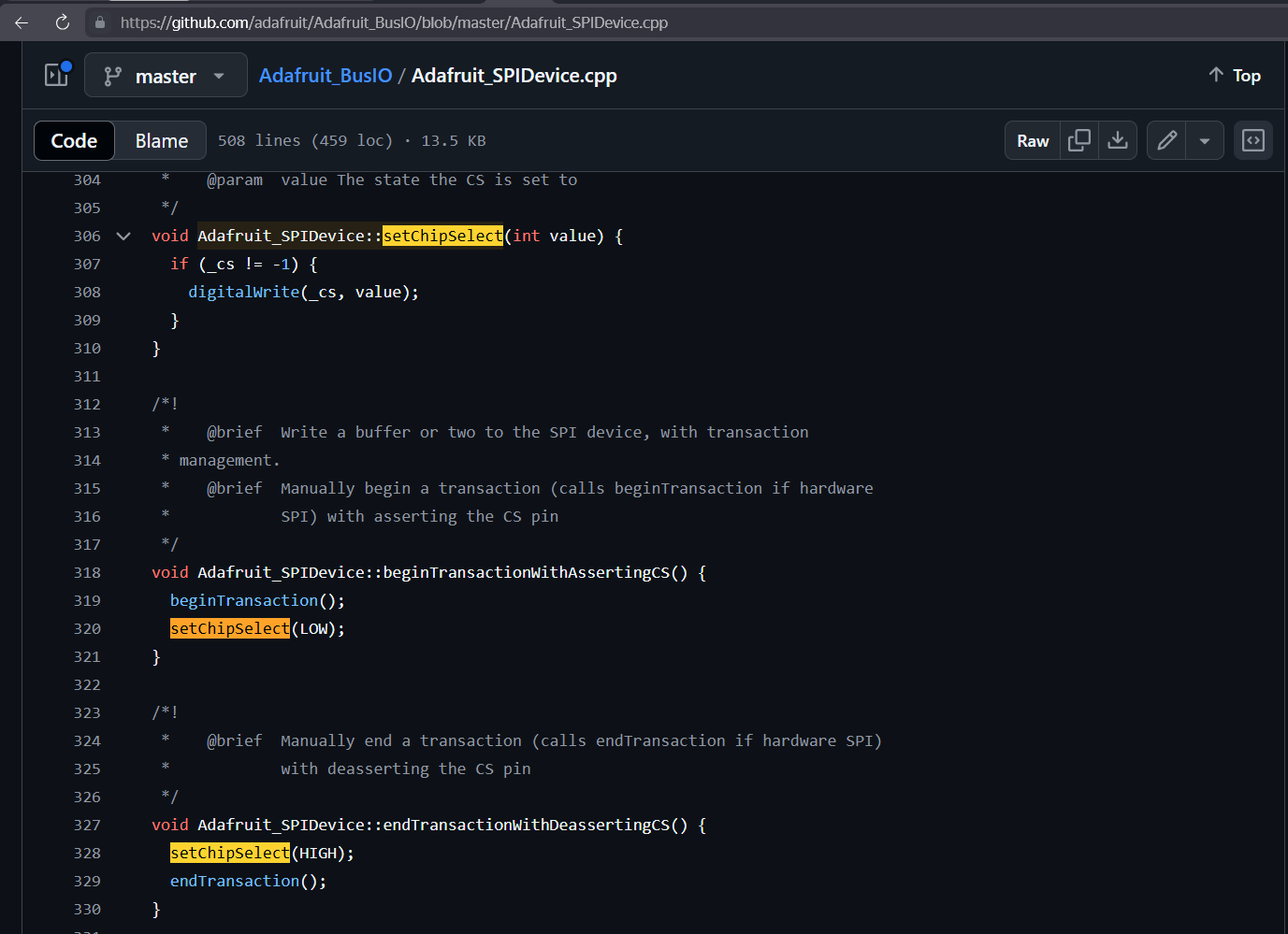The image size is (1288, 934).
Task: Click digitalWrite on line 308
Action: (x=243, y=292)
